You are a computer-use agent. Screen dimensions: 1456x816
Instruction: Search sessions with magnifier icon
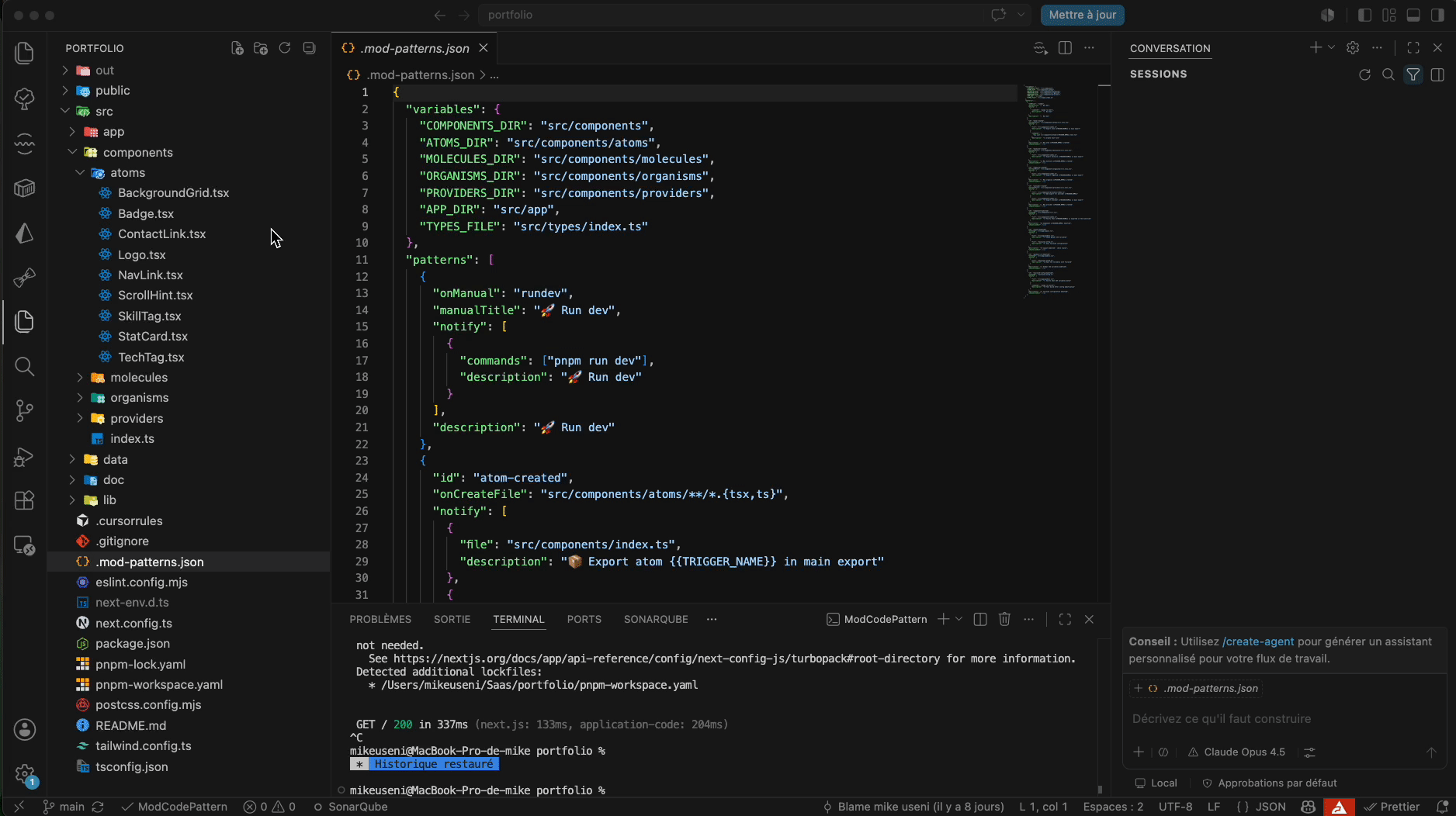point(1388,74)
